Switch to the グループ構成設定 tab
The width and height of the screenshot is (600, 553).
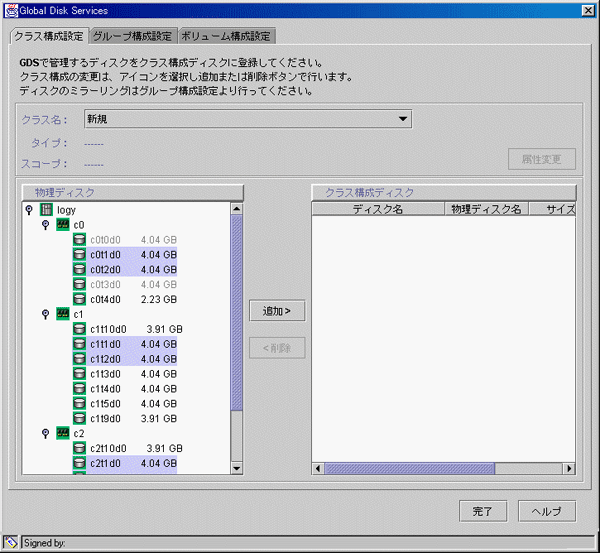pos(133,36)
